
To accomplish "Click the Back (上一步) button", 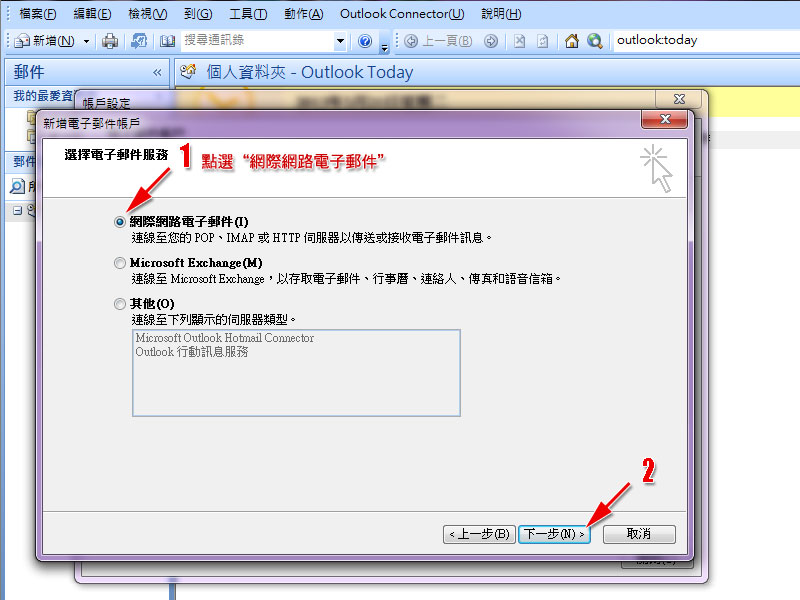I will (x=479, y=534).
